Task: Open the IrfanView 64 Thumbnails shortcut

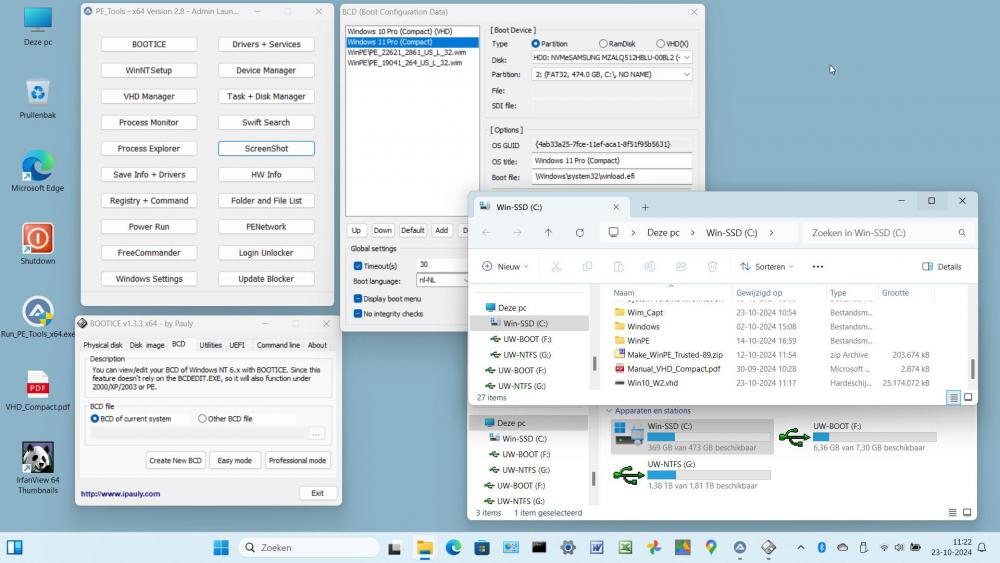Action: coord(38,459)
